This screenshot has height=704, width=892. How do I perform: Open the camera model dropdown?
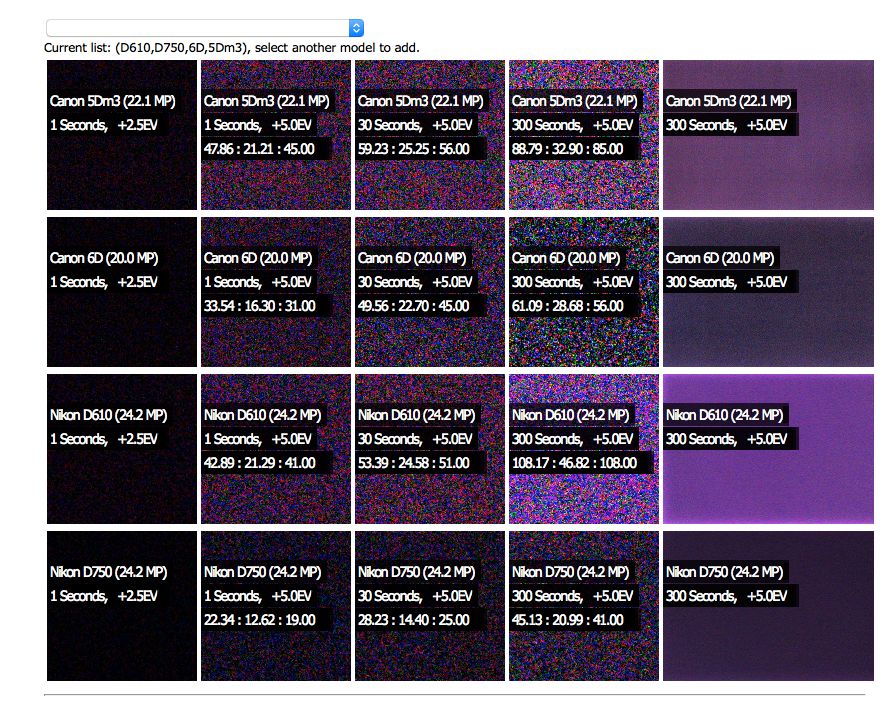(x=205, y=28)
